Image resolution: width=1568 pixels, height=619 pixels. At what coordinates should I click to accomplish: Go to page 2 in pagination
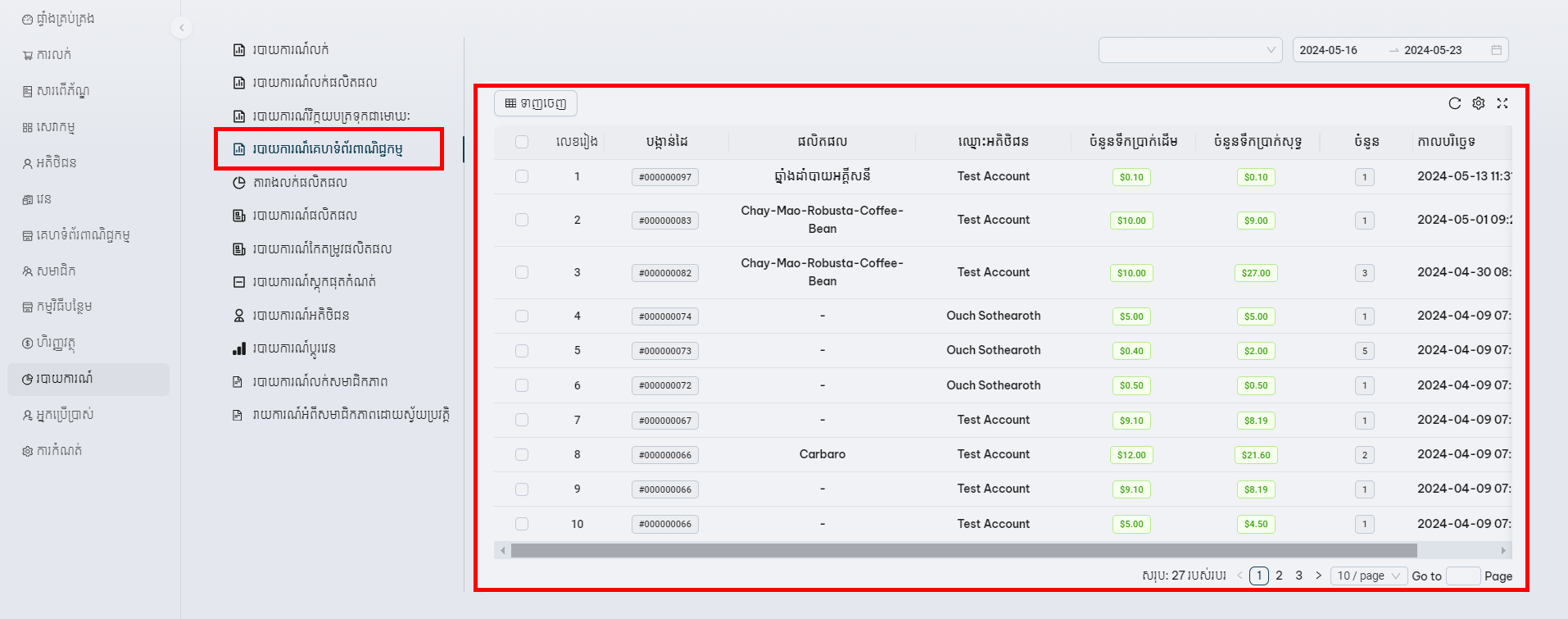coord(1279,576)
